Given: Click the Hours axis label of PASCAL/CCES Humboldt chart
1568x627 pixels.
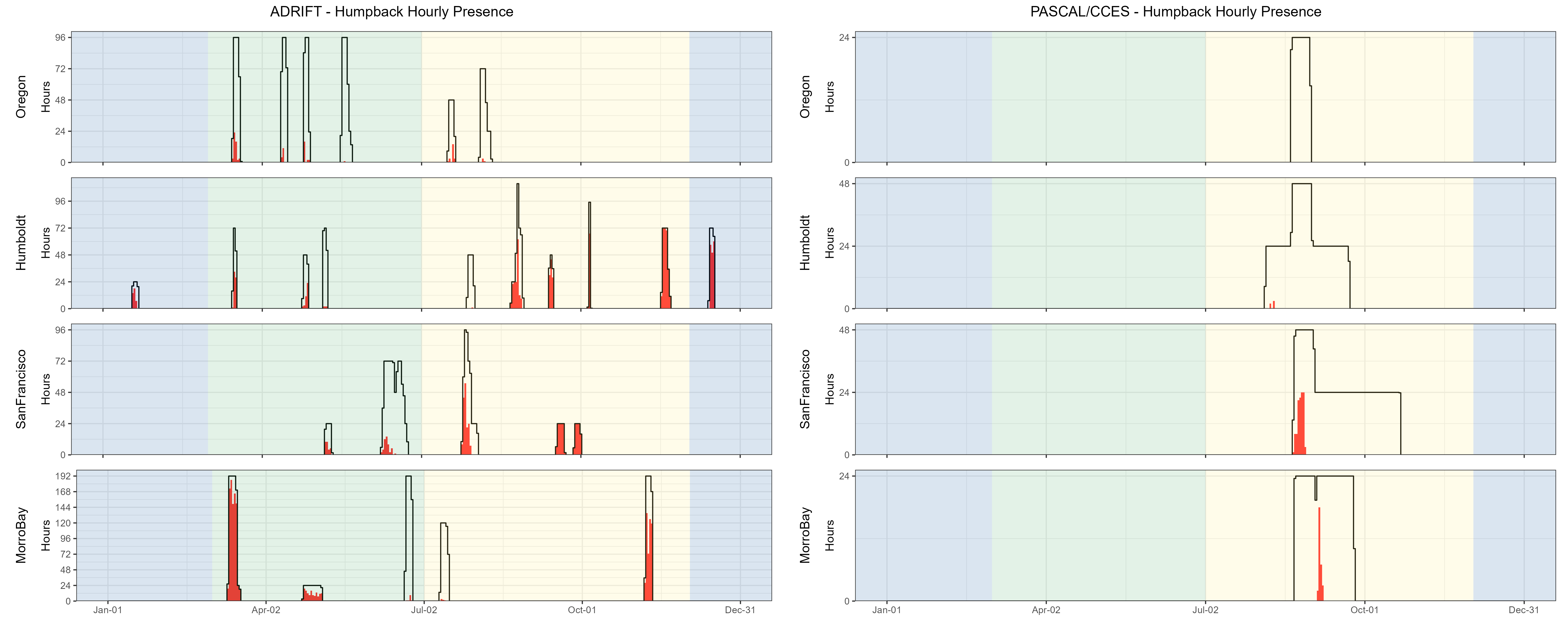Looking at the screenshot, I should click(x=830, y=243).
